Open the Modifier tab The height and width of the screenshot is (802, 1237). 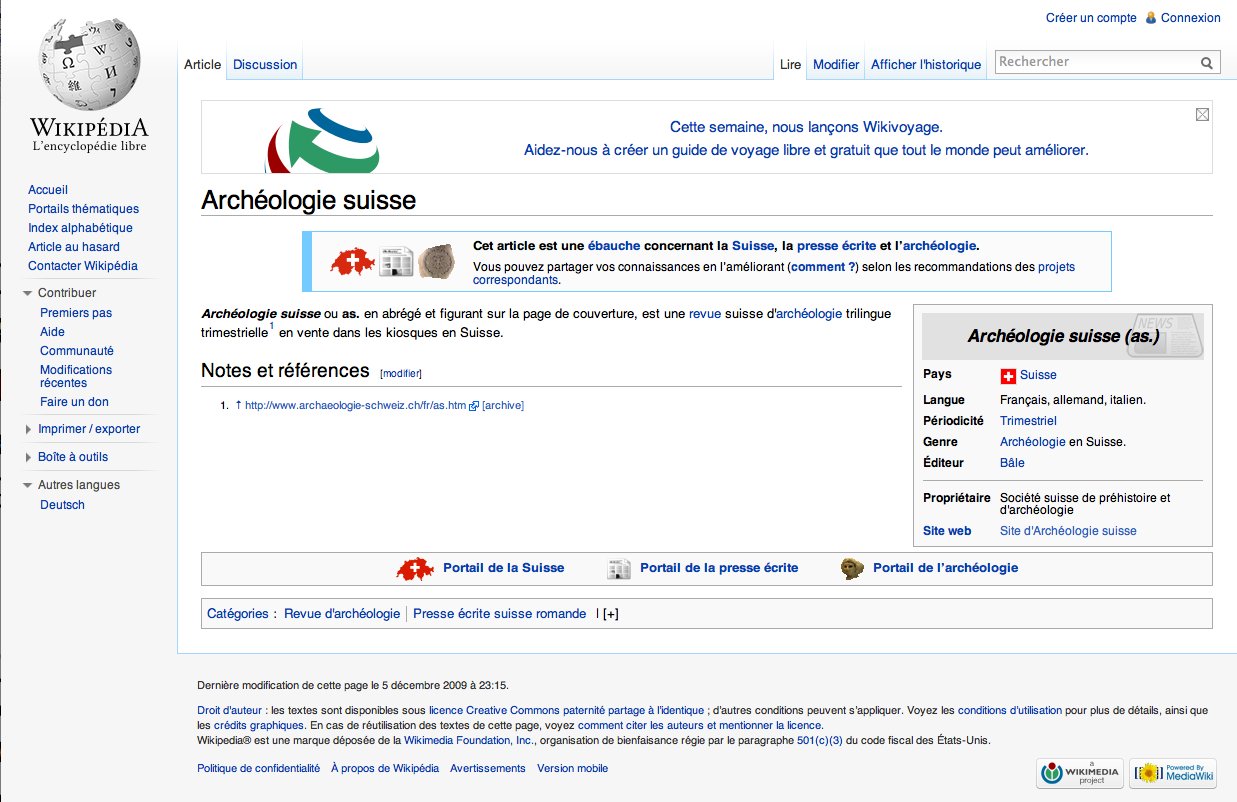coord(836,64)
